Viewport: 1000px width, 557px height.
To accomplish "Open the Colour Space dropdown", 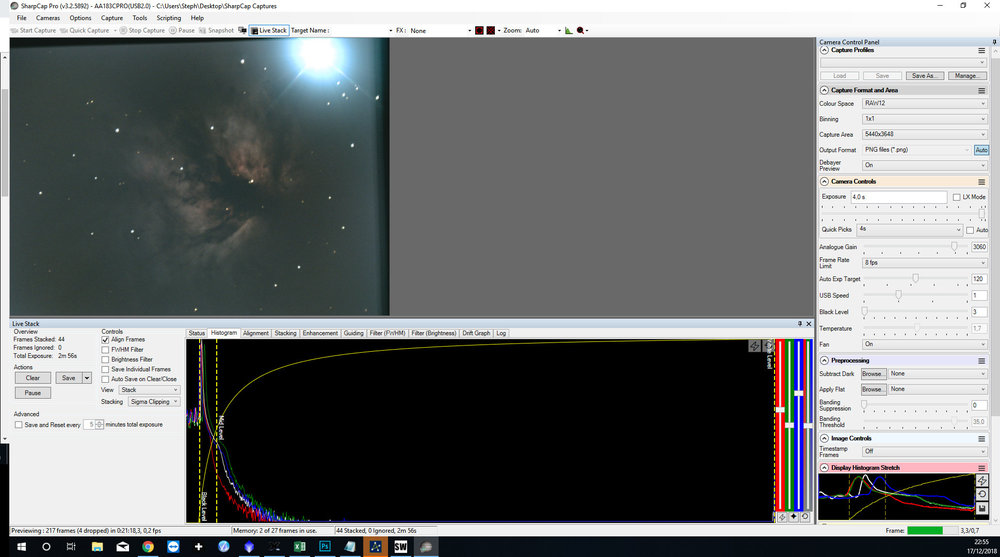I will click(924, 103).
